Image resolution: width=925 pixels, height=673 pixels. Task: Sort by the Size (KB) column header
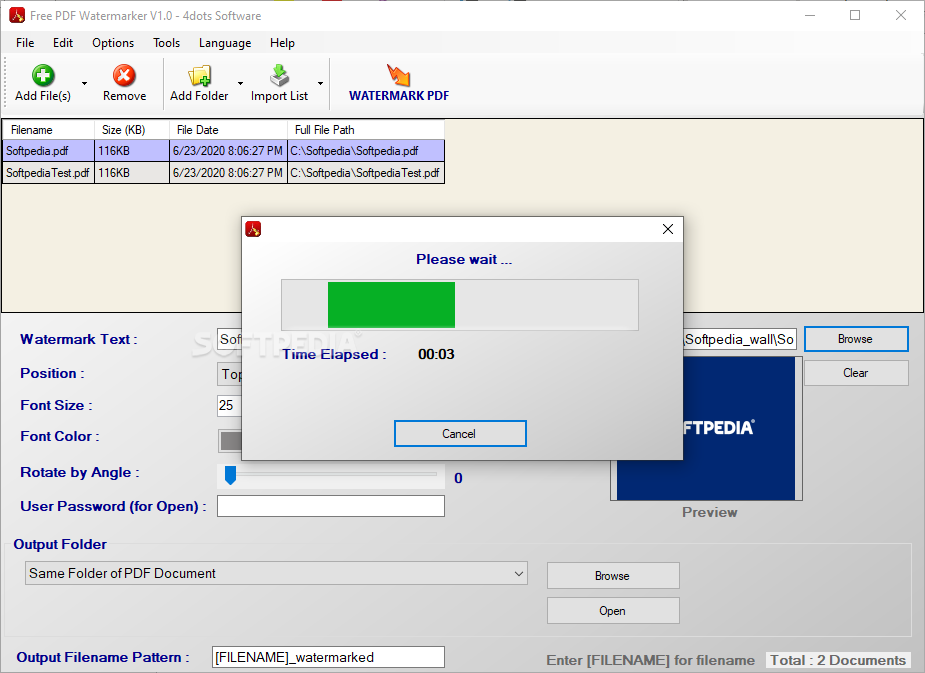(x=132, y=130)
